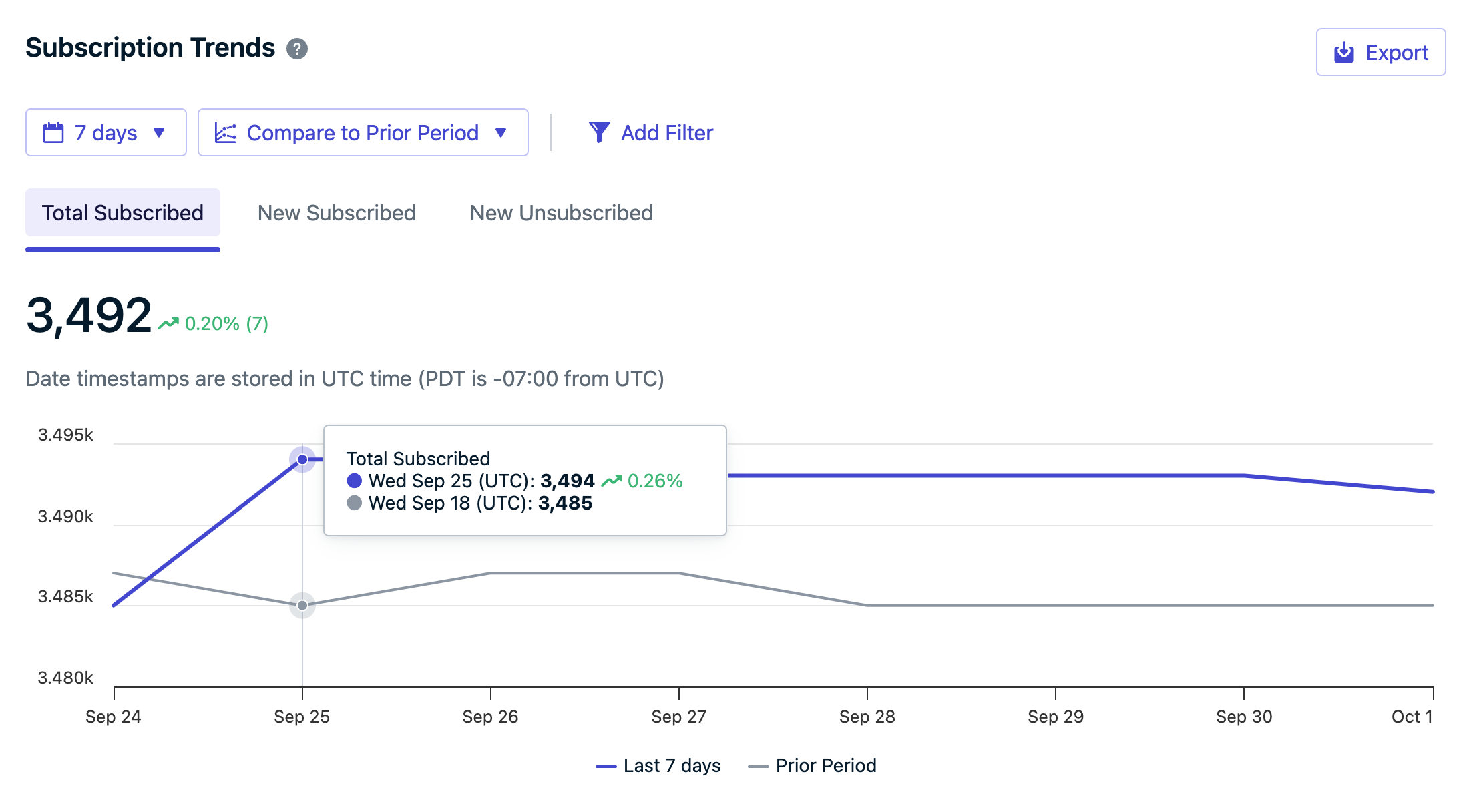
Task: Click the Sep 28 axis label
Action: coord(867,717)
